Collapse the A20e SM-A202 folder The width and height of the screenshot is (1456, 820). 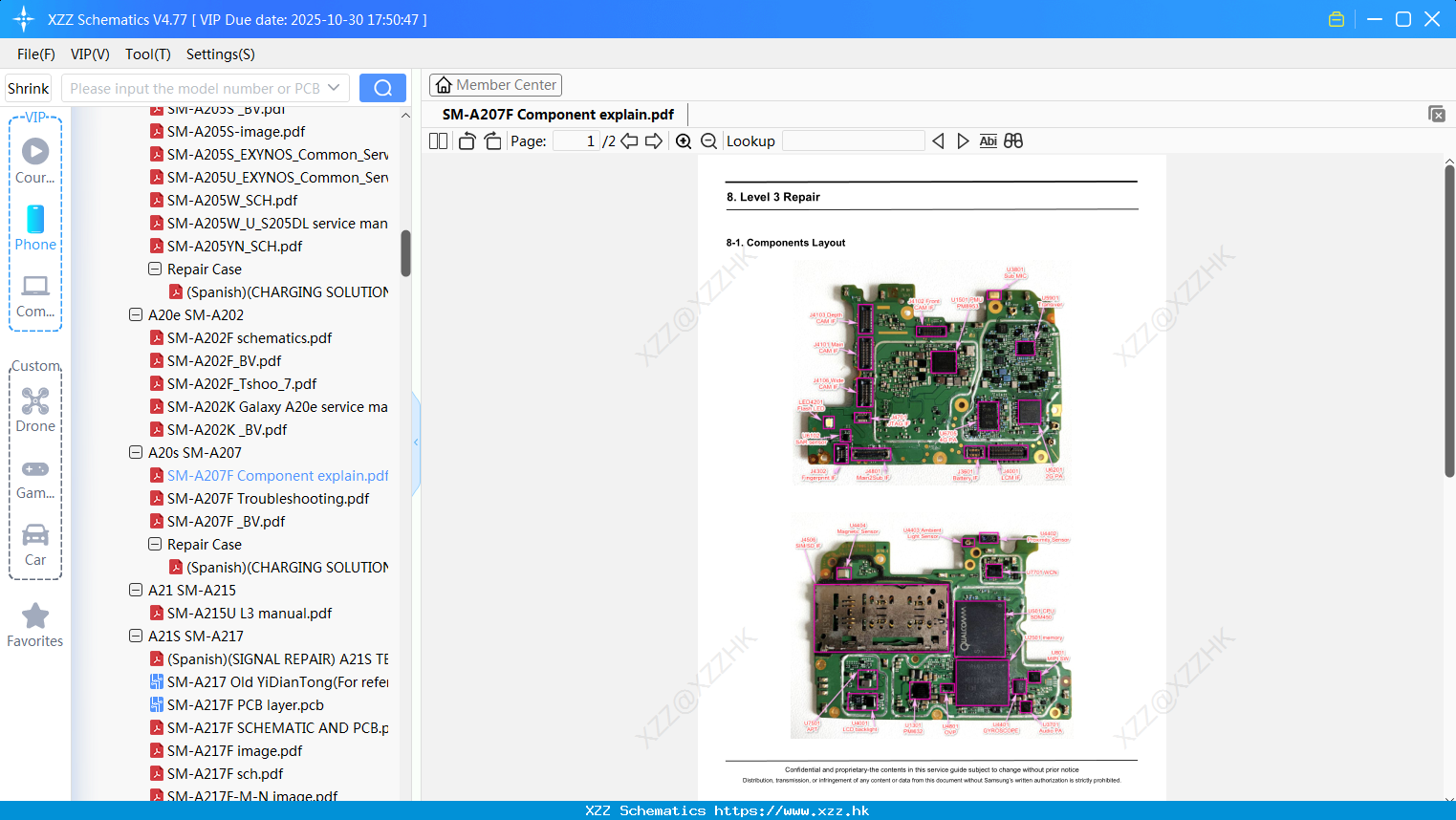tap(136, 314)
